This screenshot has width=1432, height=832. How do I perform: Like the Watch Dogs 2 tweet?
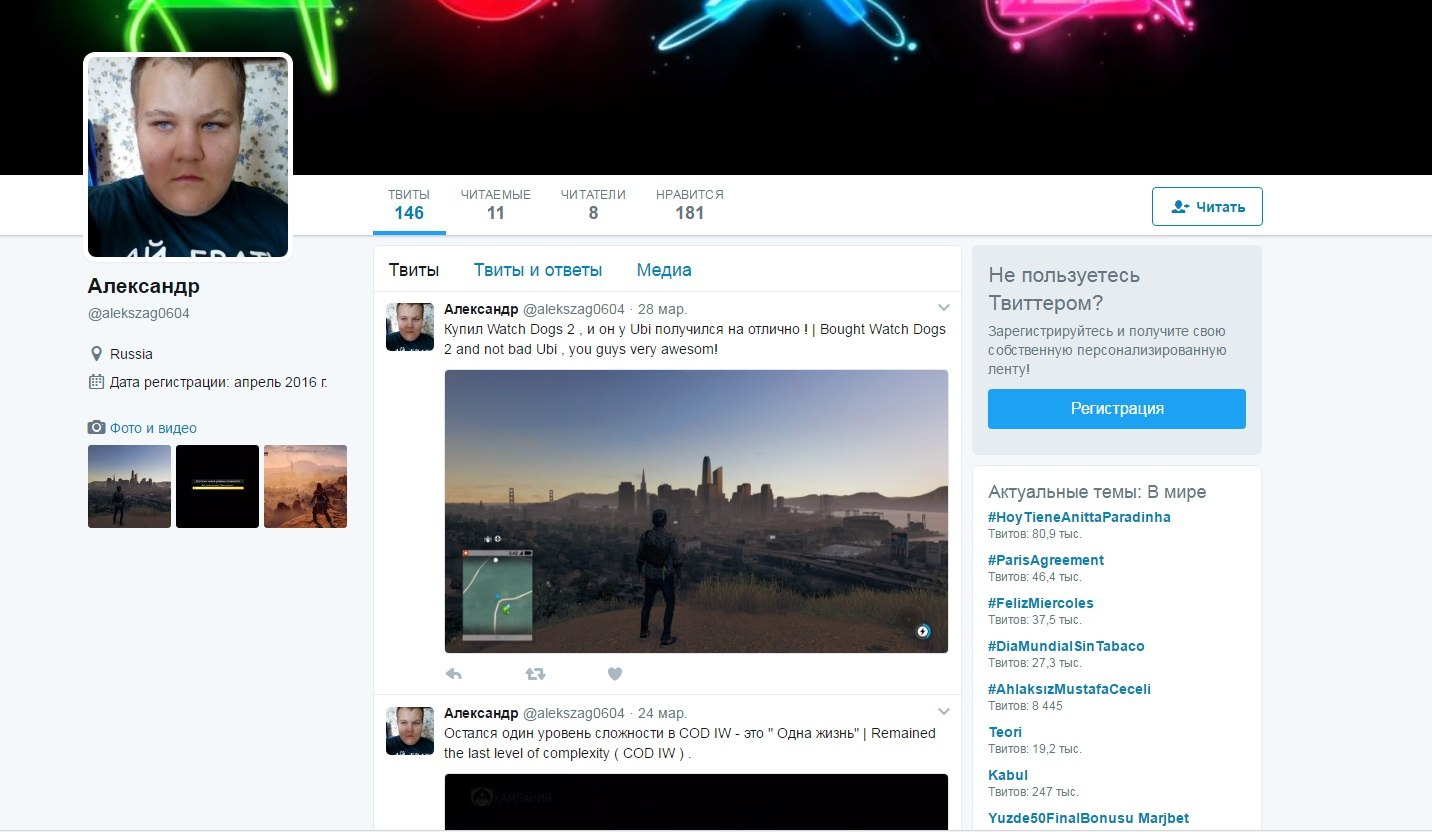[615, 674]
